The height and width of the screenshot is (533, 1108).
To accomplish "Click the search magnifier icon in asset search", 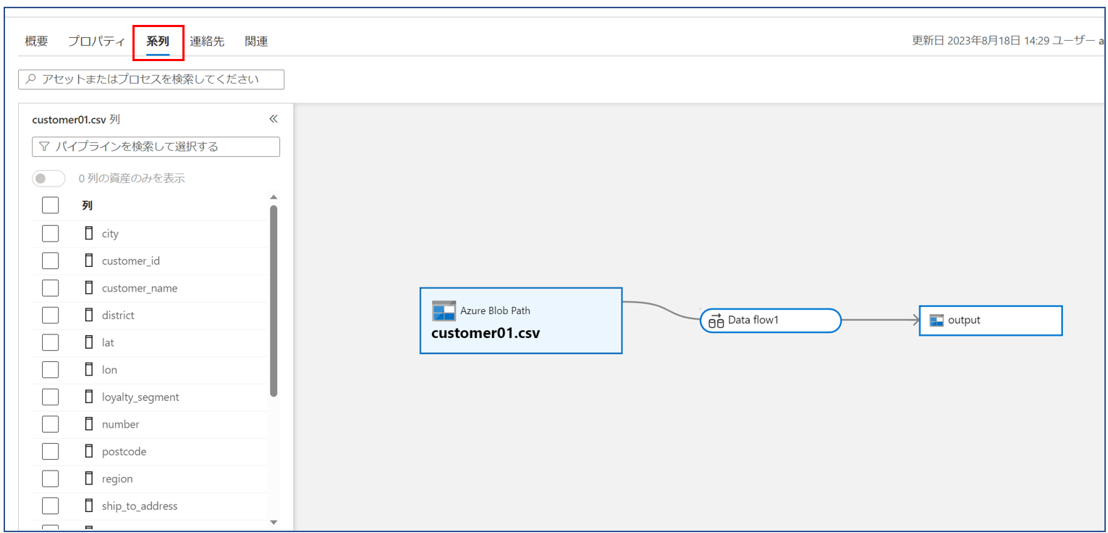I will 31,79.
